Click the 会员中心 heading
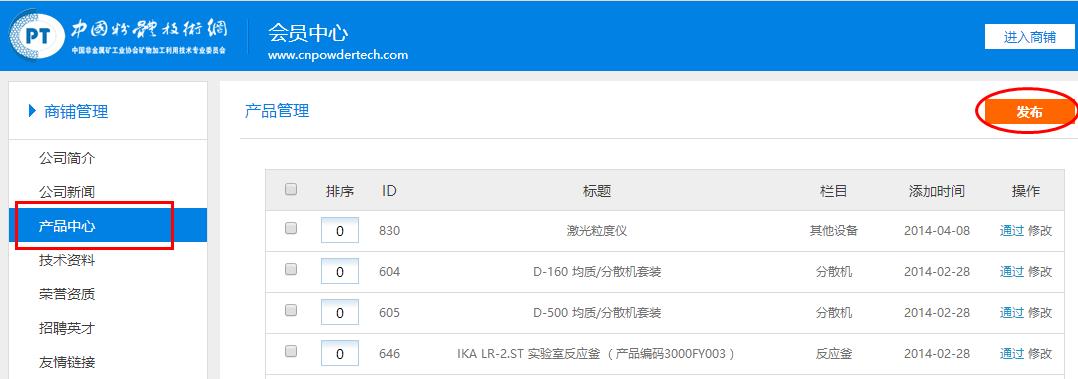 pos(307,32)
